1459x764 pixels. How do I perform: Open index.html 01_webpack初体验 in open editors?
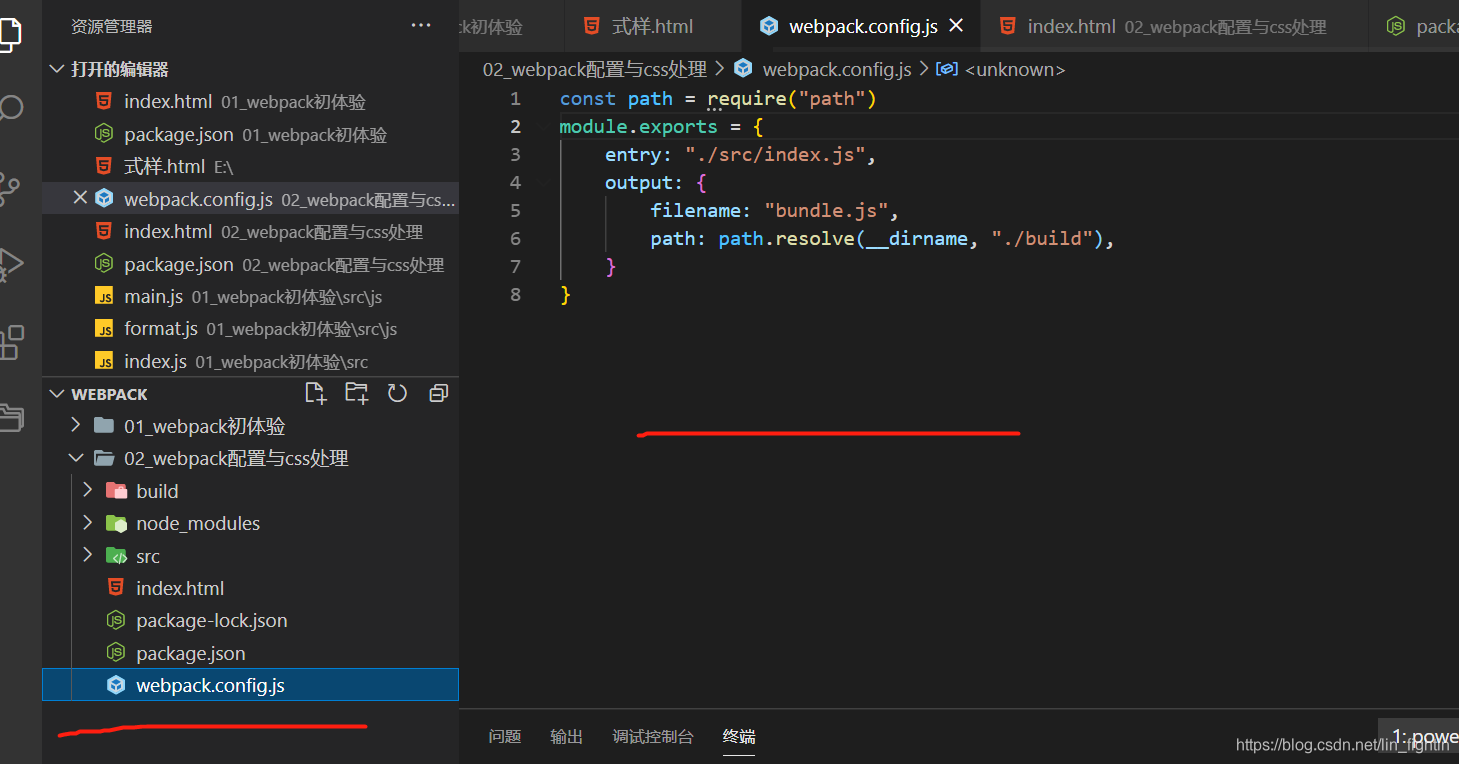coord(250,102)
